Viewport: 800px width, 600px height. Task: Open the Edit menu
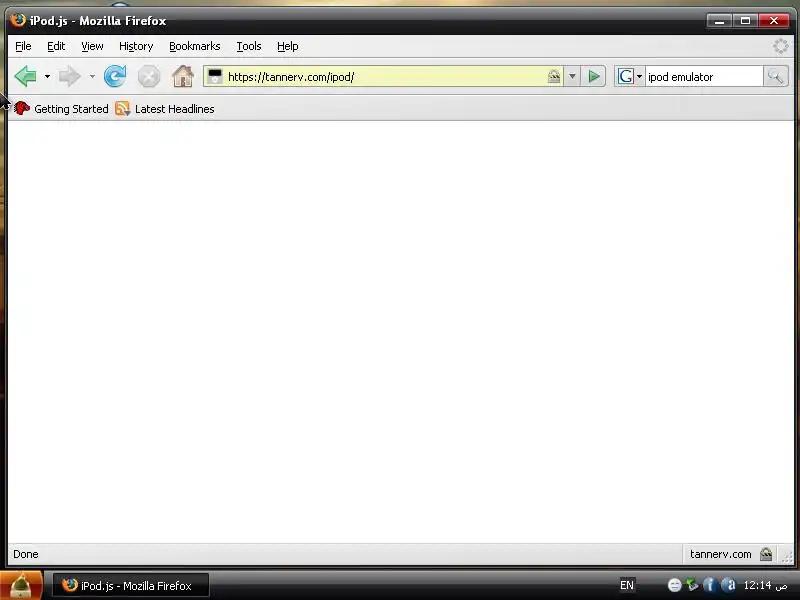pos(56,46)
